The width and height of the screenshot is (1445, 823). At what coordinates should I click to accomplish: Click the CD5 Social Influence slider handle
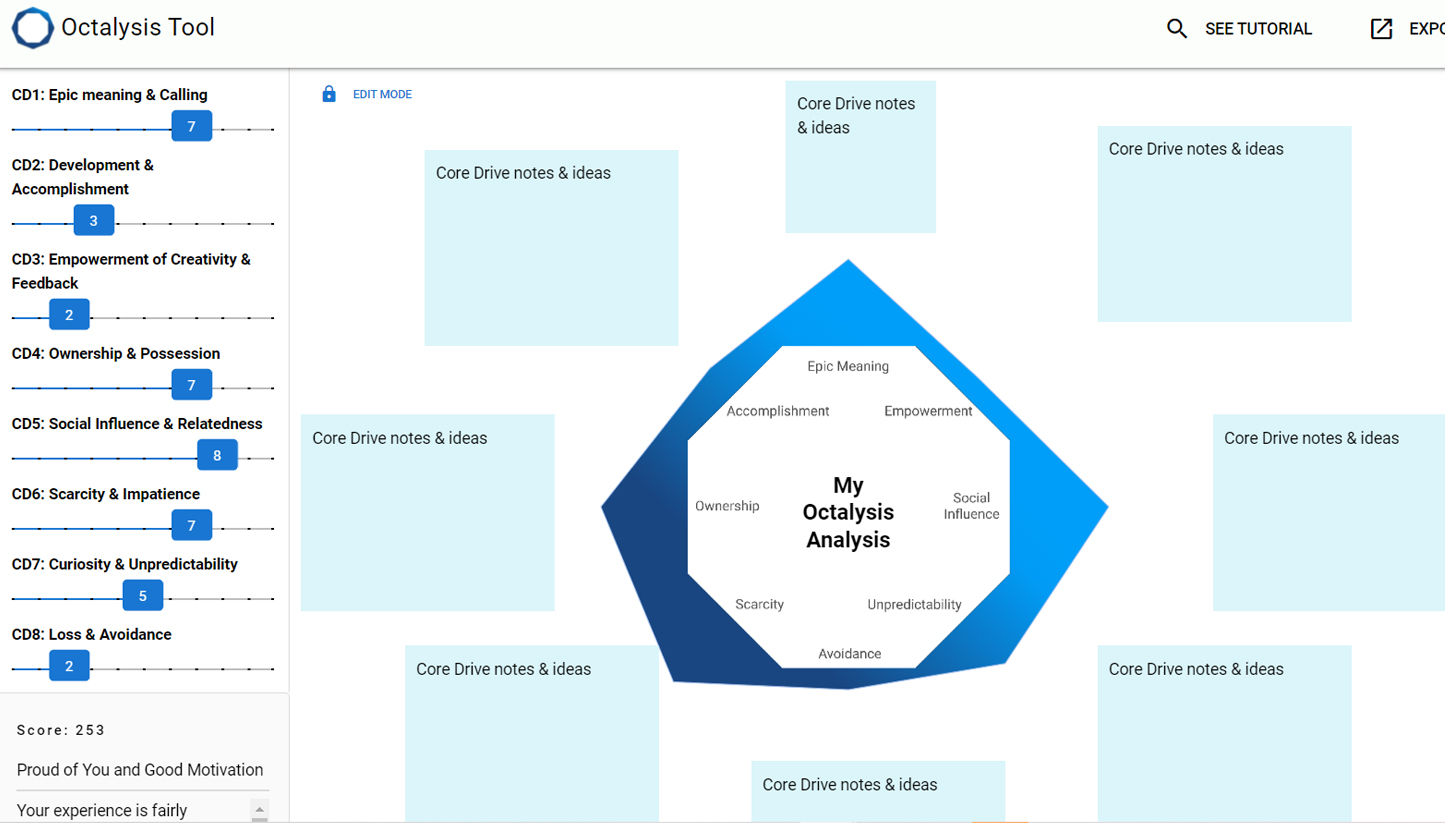coord(217,455)
